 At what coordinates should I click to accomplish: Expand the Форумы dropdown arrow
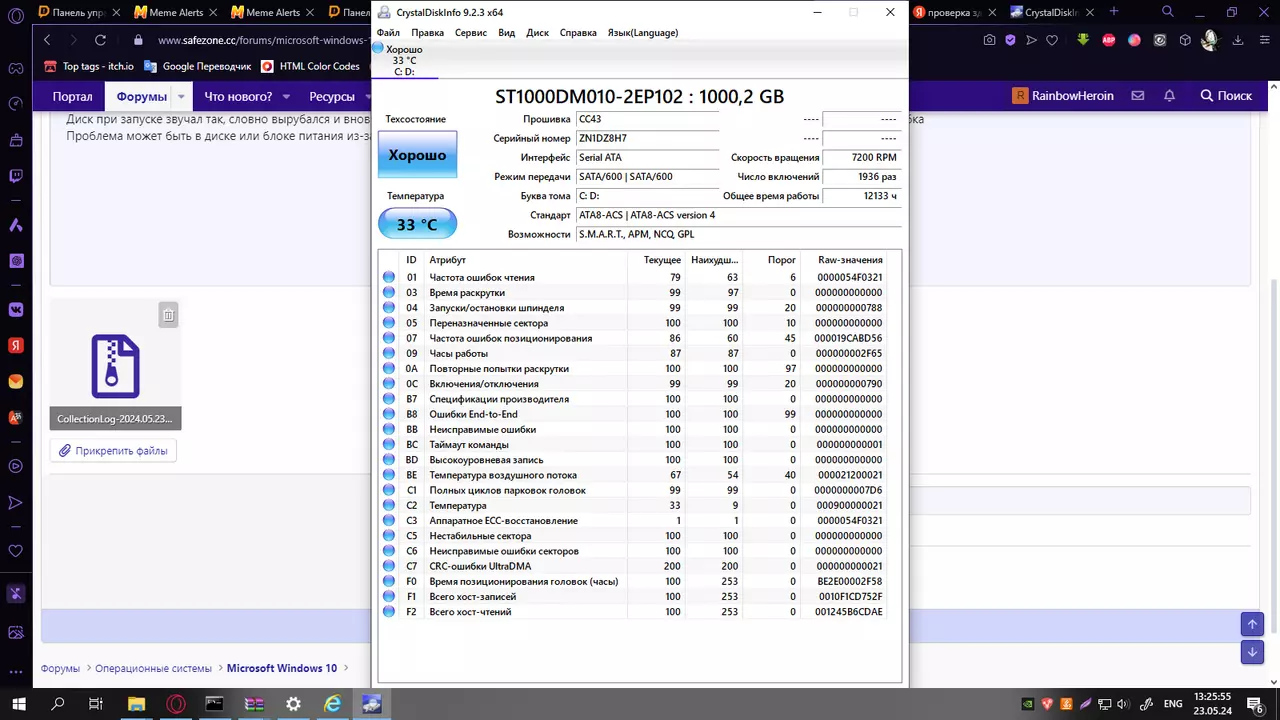pyautogui.click(x=181, y=97)
